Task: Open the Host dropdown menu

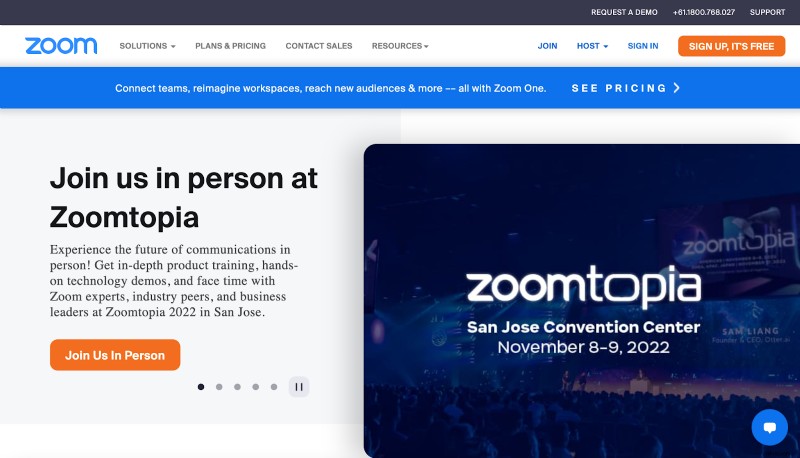Action: point(592,46)
